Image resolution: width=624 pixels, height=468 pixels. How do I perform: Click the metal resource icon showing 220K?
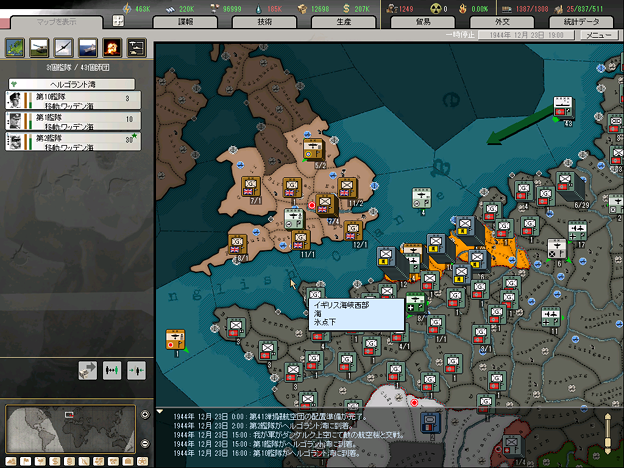(170, 9)
